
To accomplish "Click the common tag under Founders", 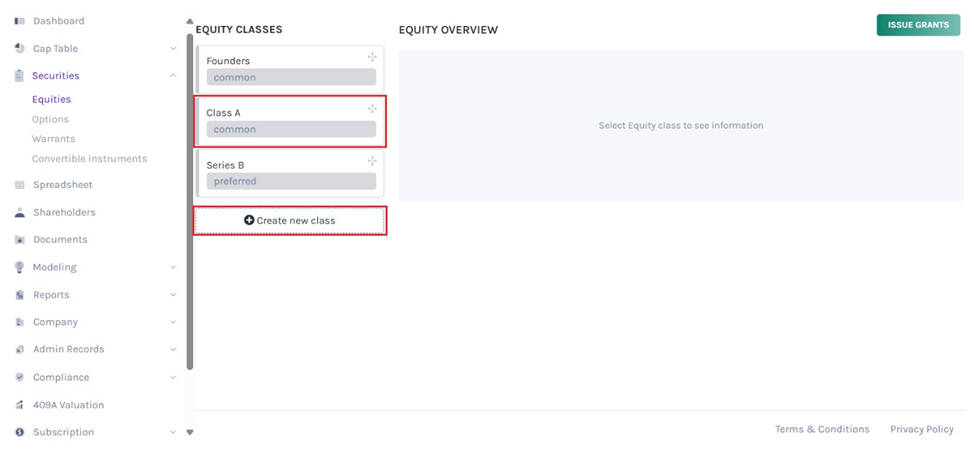I will pos(291,77).
